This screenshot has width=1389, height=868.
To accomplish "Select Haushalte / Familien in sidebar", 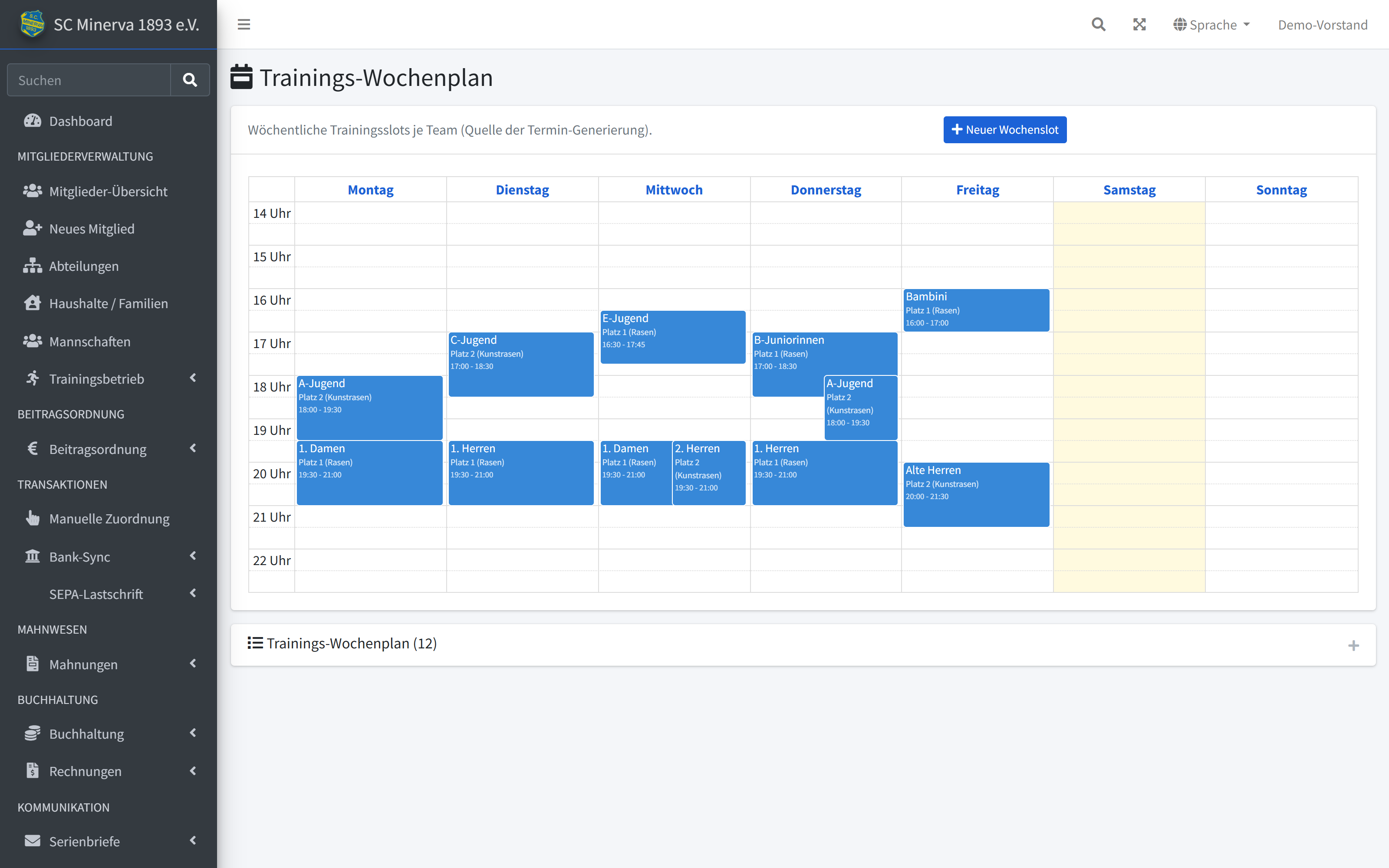I will [109, 303].
